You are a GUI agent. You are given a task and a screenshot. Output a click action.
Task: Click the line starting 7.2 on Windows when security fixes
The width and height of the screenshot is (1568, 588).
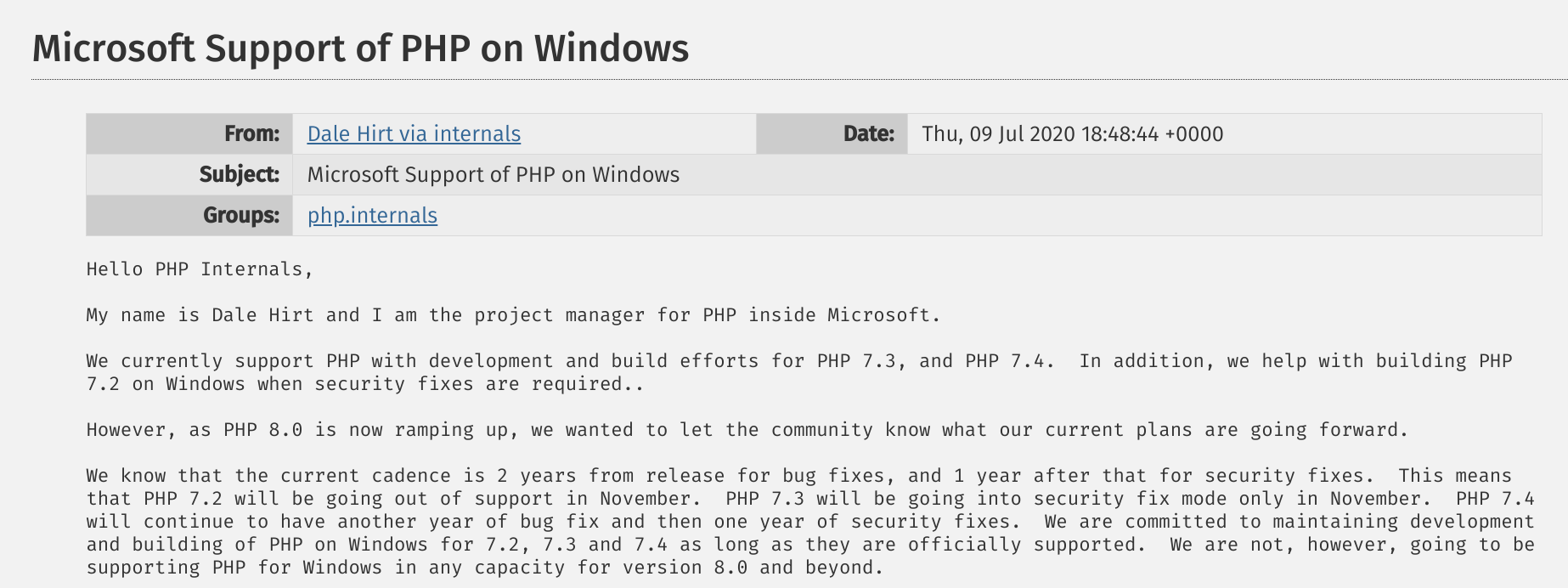click(364, 384)
